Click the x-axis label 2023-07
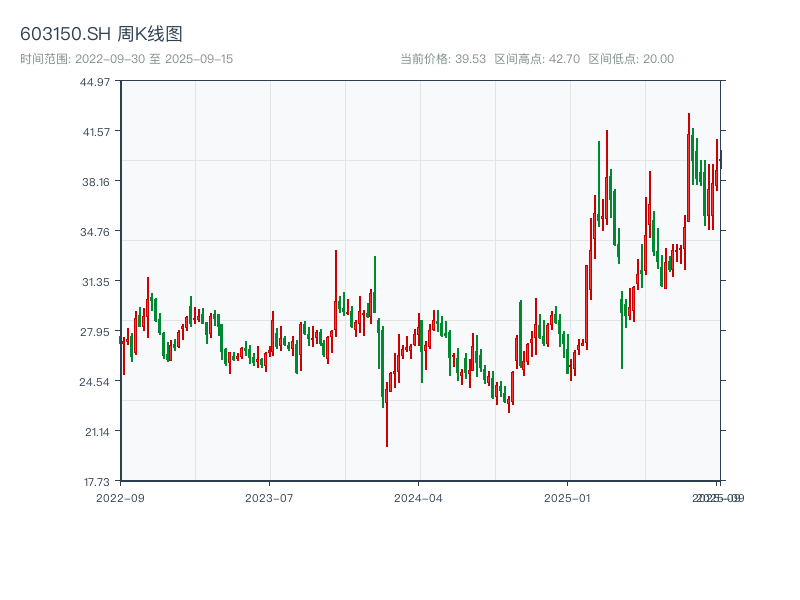The image size is (800, 600). click(x=269, y=498)
